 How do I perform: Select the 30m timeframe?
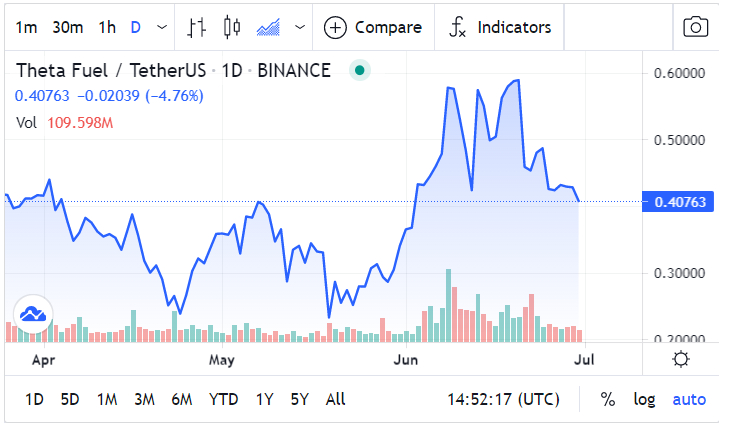[x=68, y=27]
